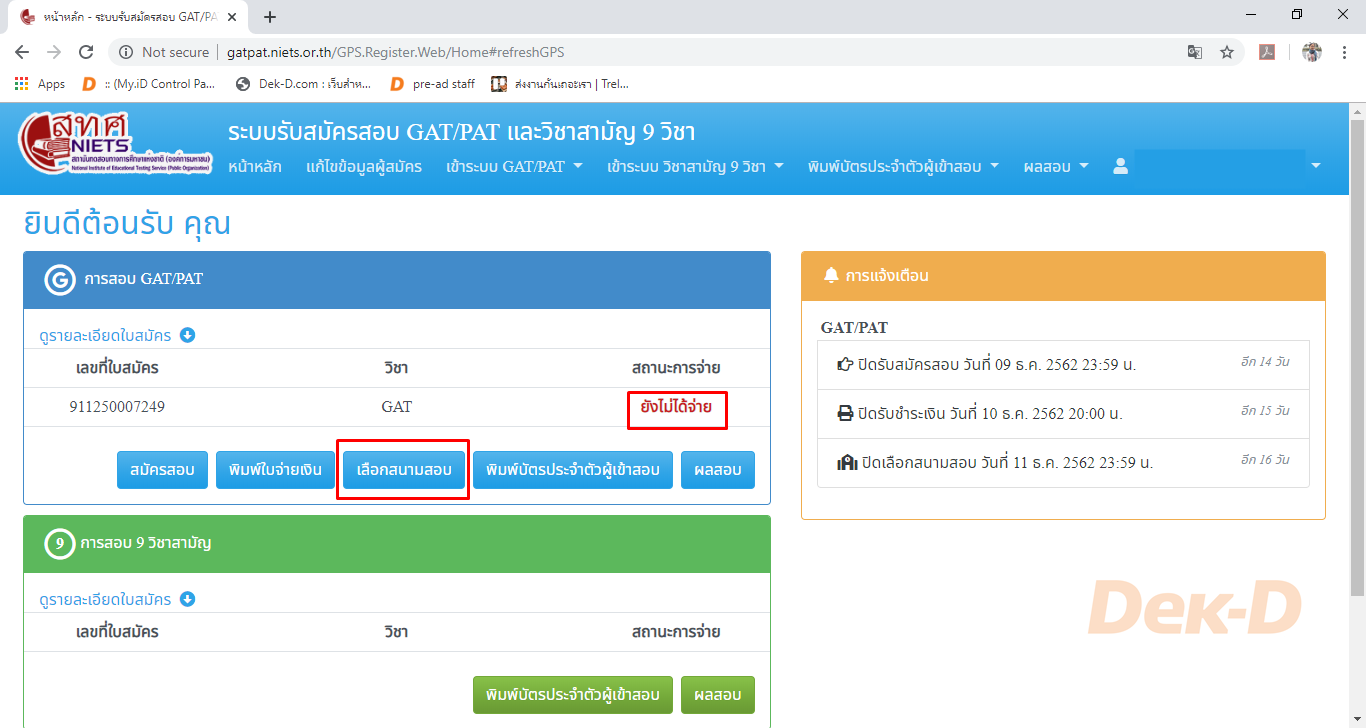Click the user profile icon in navbar
Viewport: 1366px width, 728px height.
click(1120, 166)
